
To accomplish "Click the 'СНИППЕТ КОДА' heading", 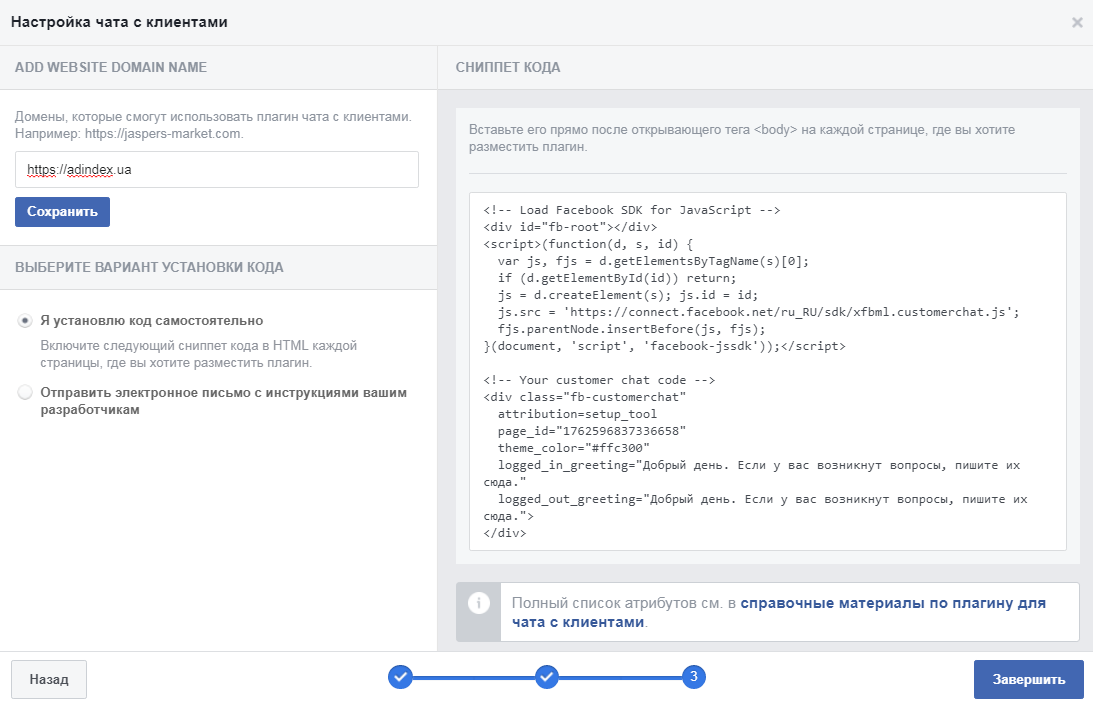I will (507, 68).
